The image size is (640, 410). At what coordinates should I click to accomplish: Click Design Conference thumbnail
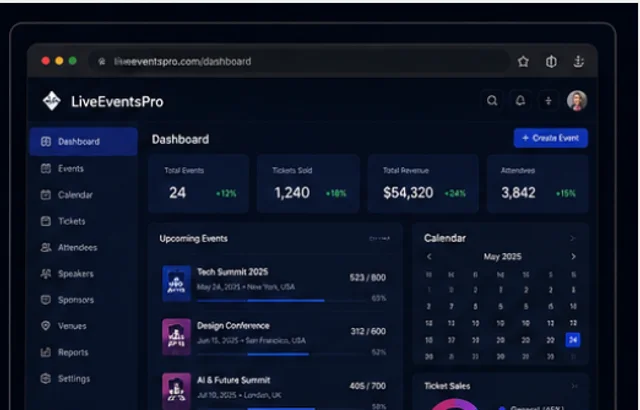[x=176, y=337]
